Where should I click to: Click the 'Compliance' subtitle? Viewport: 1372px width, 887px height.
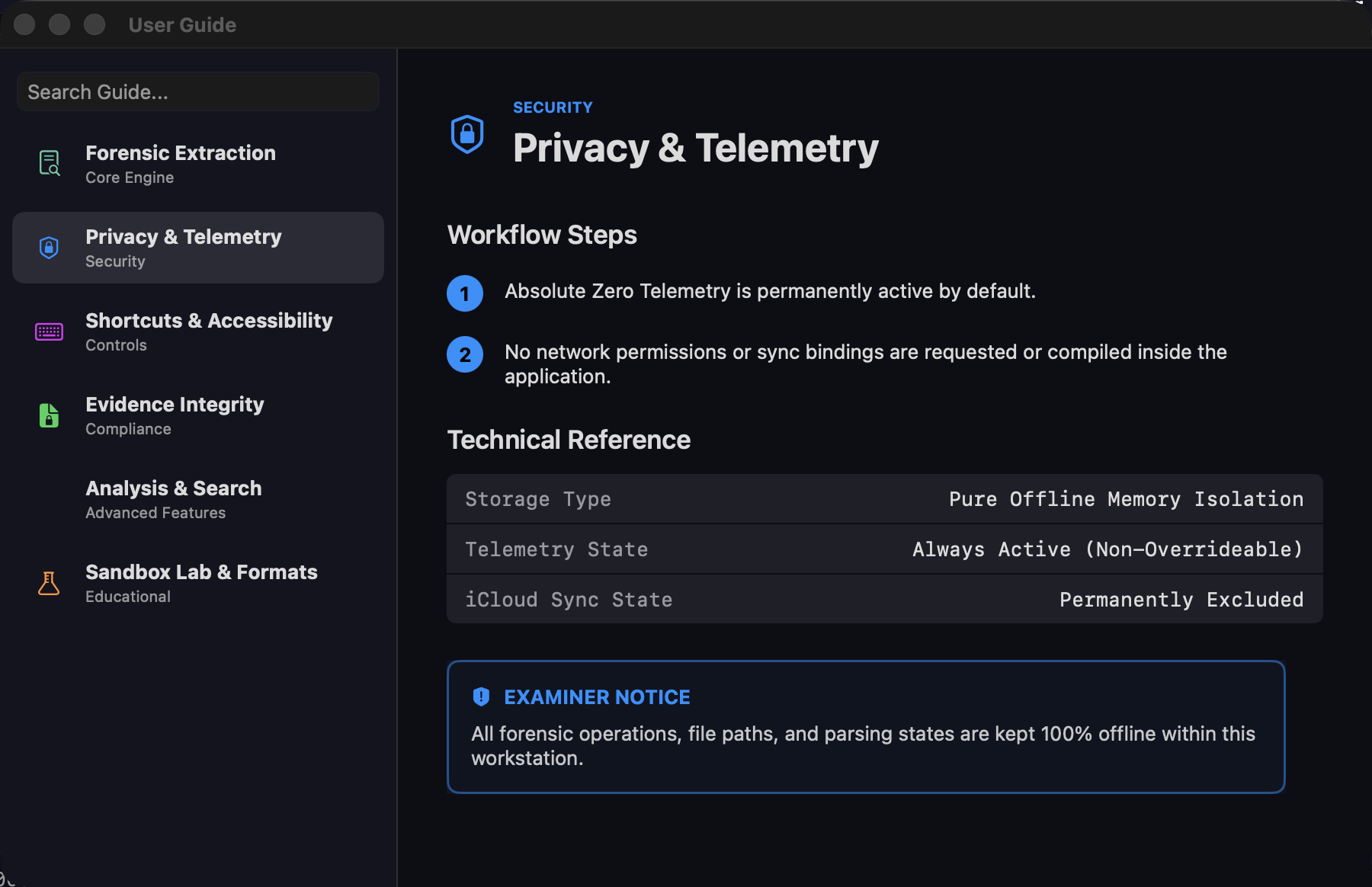pyautogui.click(x=128, y=429)
